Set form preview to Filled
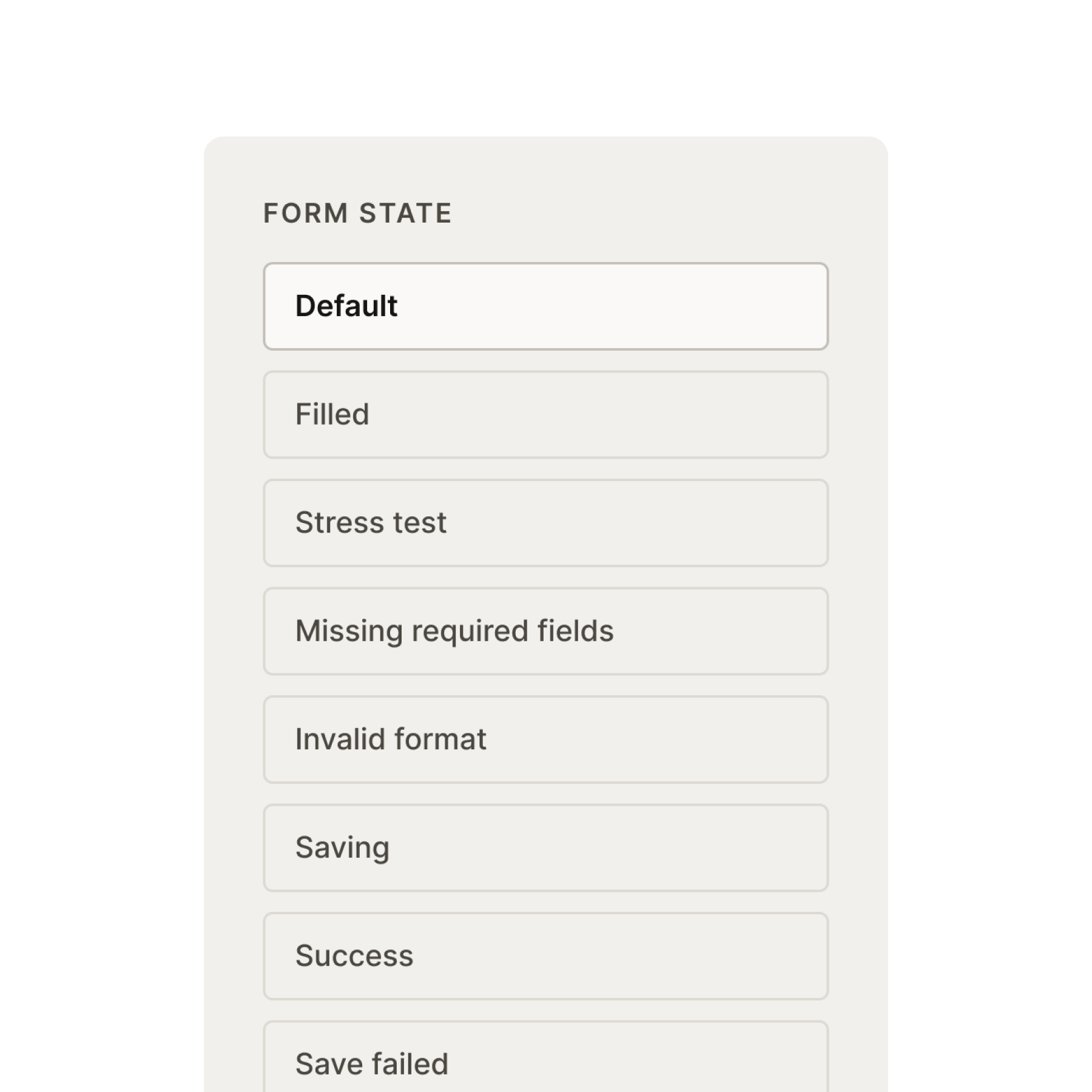The image size is (1092, 1092). (545, 414)
